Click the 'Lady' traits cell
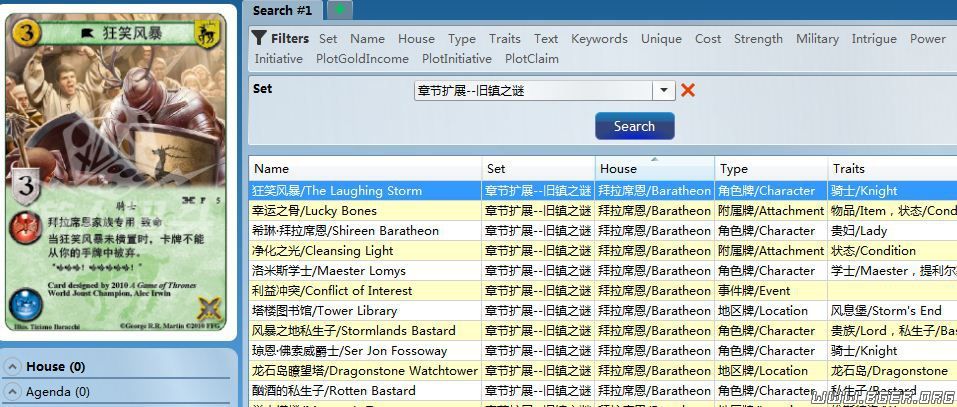This screenshot has height=407, width=957. [892, 231]
